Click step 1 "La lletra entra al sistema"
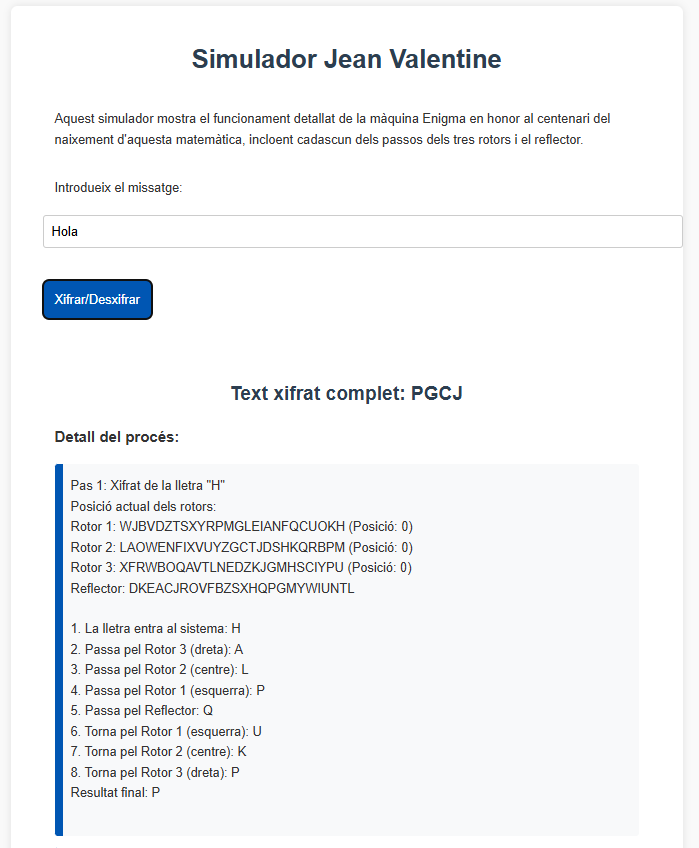This screenshot has height=848, width=699. pyautogui.click(x=155, y=629)
